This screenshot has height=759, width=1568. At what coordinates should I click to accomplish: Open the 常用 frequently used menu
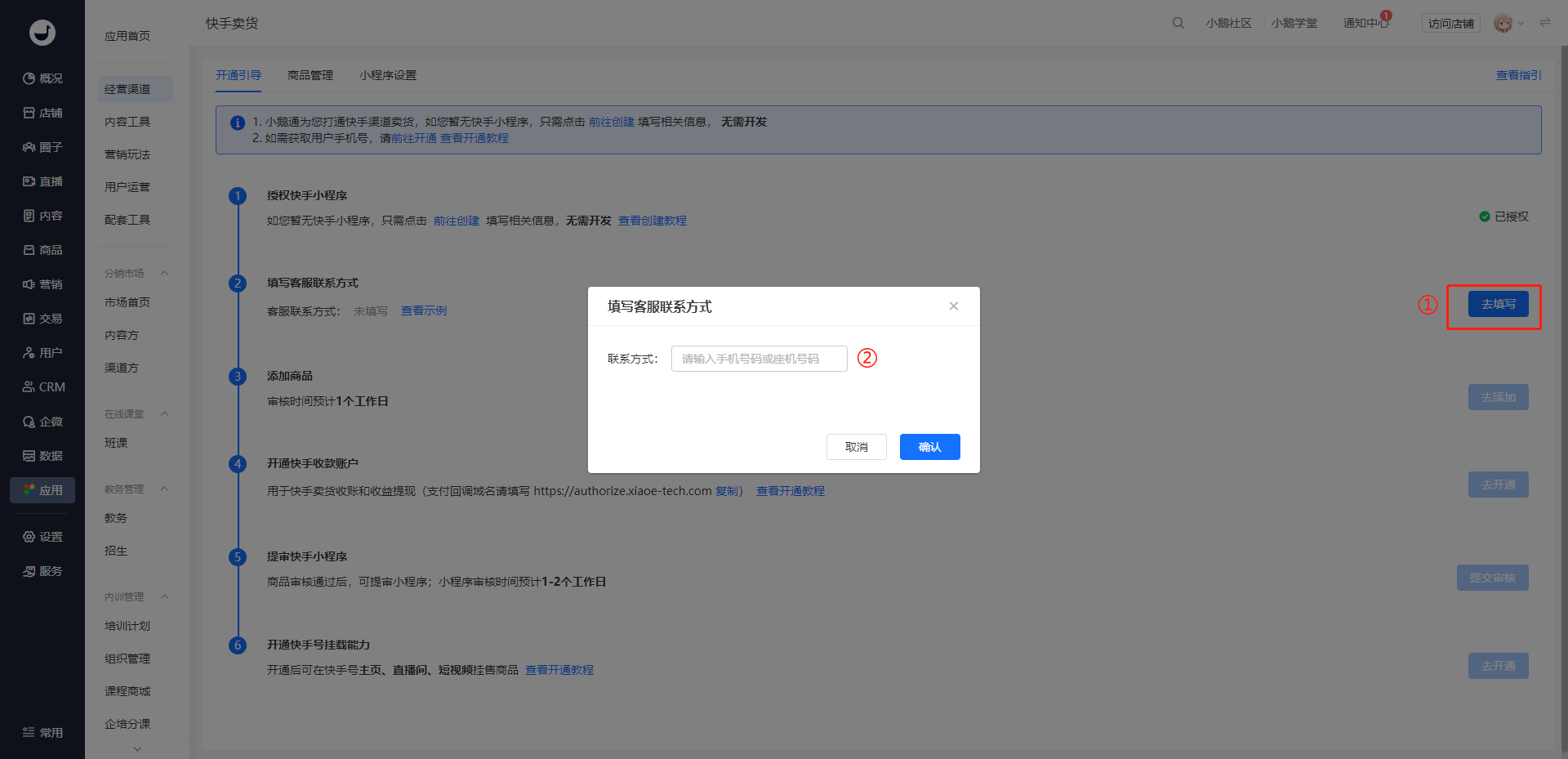coord(42,733)
